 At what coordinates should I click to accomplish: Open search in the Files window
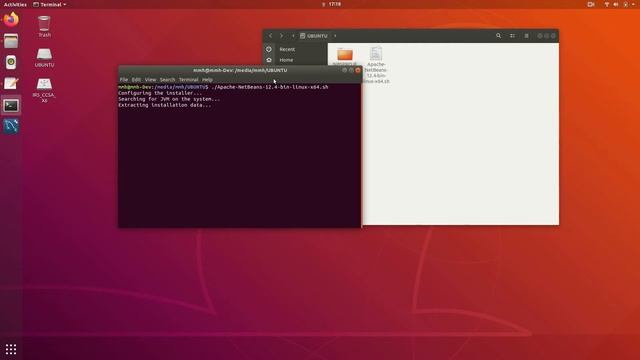[498, 36]
